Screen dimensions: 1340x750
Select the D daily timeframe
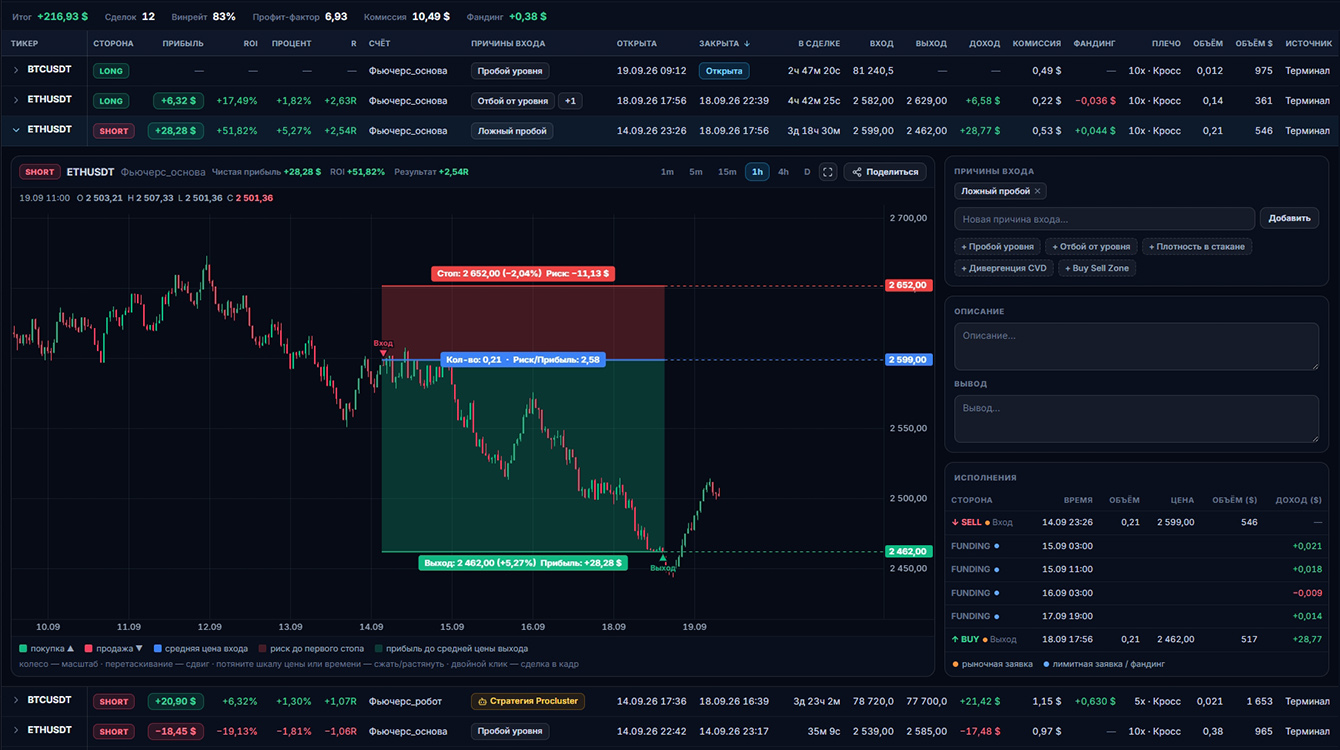point(807,172)
